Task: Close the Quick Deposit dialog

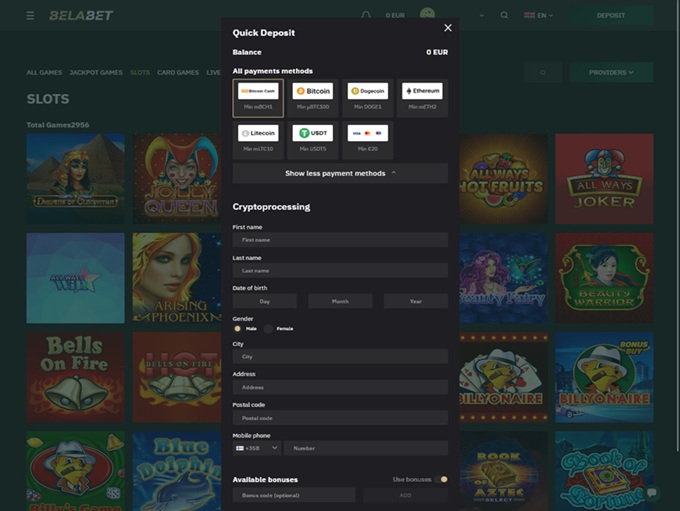Action: pos(448,28)
